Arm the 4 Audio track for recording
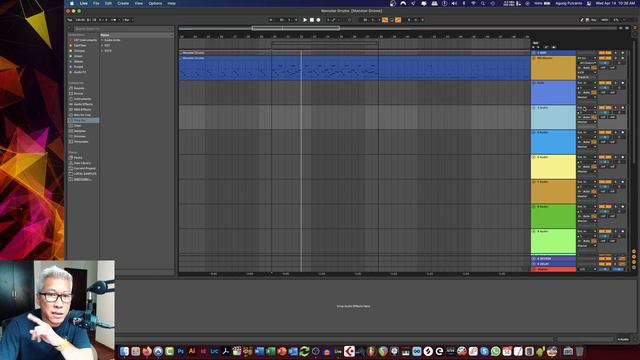Viewport: 640px width, 360px height. (622, 108)
